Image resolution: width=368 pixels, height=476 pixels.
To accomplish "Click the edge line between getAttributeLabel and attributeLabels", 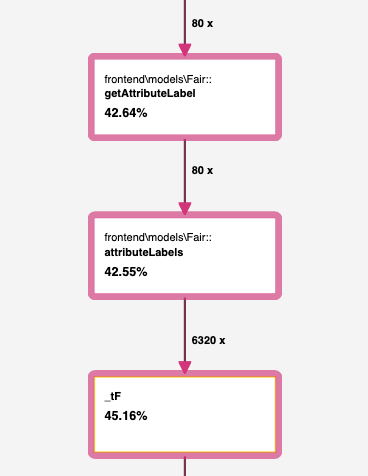I will 185,171.
